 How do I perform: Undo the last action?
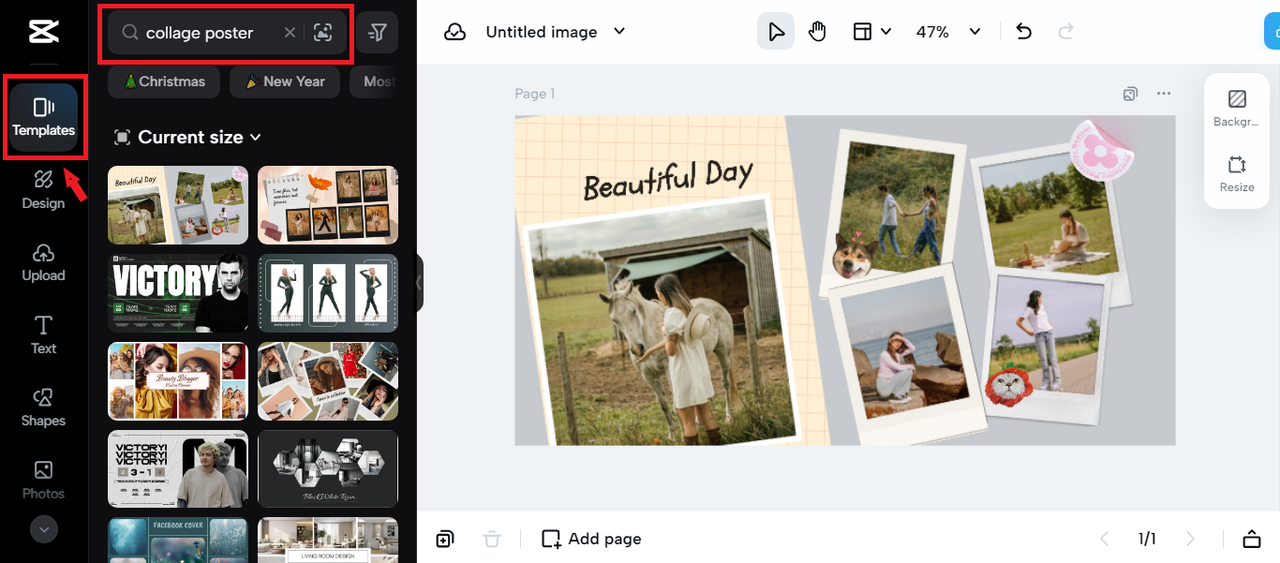(1024, 32)
